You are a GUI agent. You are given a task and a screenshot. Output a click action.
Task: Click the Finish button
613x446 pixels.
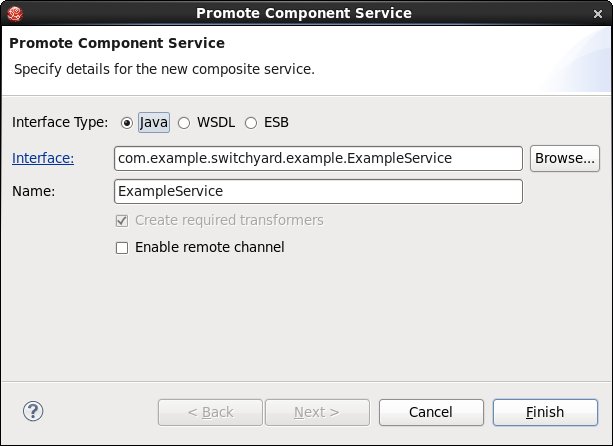click(x=545, y=412)
